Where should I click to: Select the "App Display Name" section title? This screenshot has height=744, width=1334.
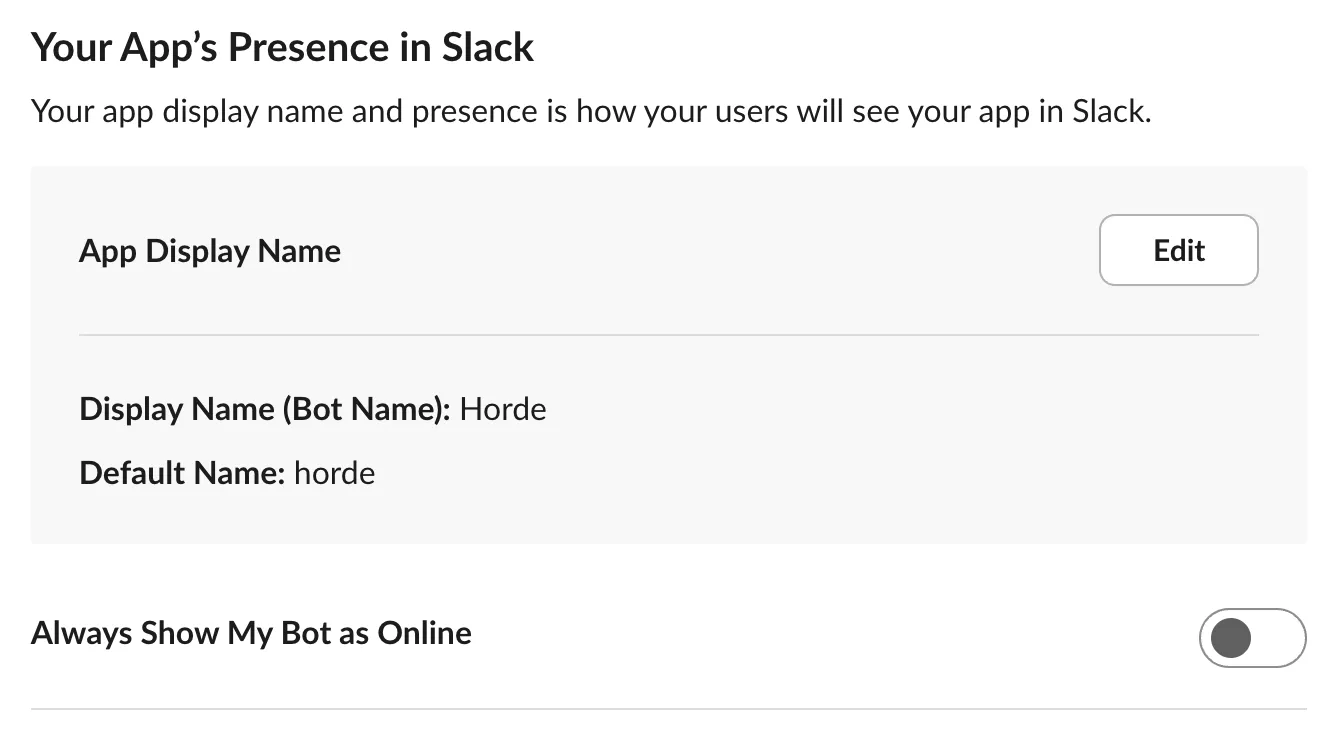[x=210, y=251]
